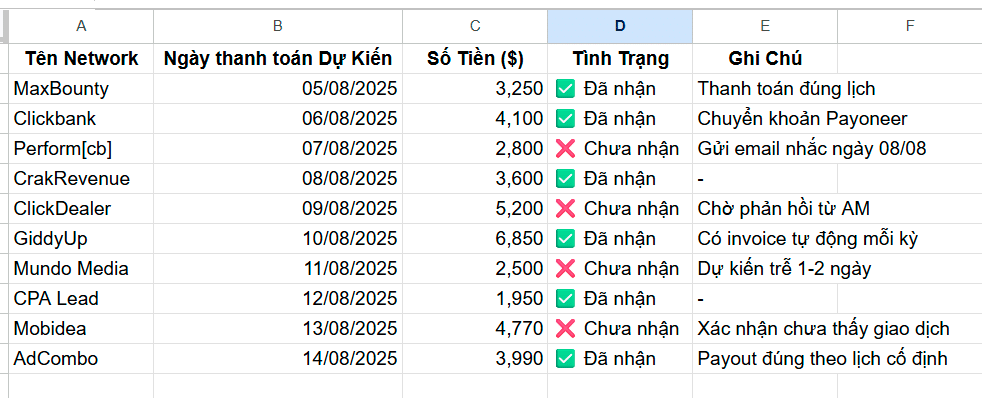This screenshot has width=982, height=398.
Task: Click the 'Ghi Chú' header cell
Action: (x=765, y=59)
